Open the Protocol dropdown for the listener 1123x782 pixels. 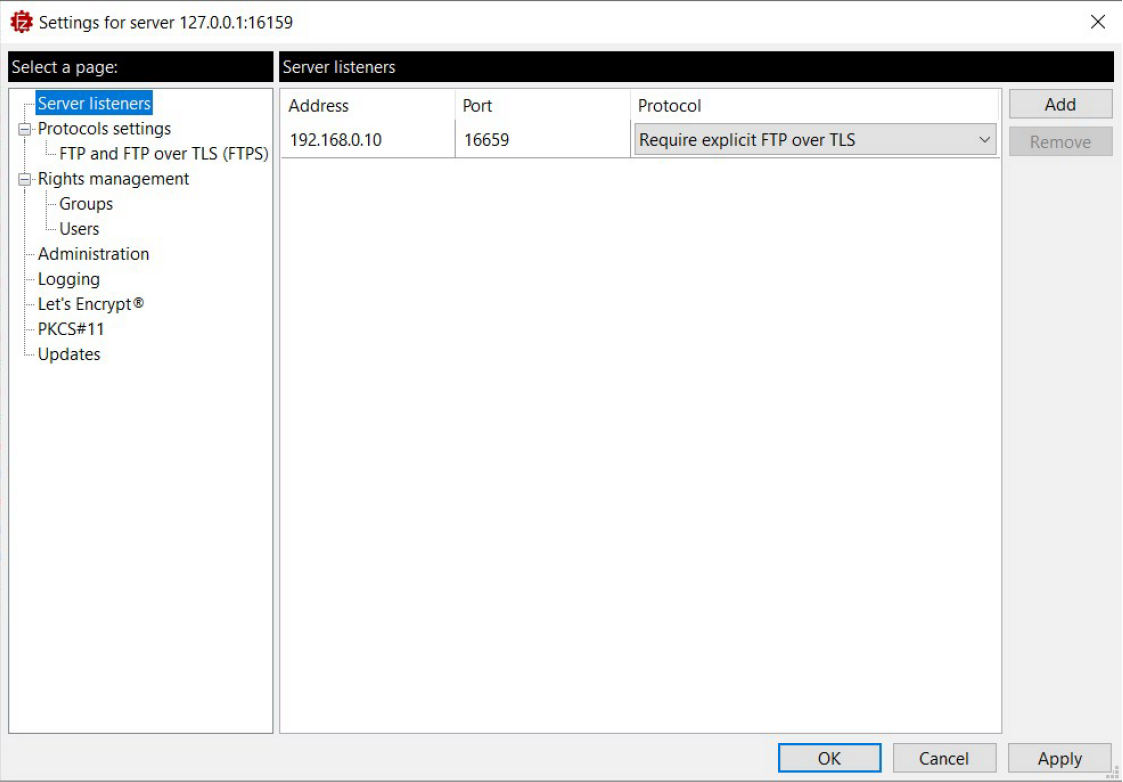click(x=984, y=140)
